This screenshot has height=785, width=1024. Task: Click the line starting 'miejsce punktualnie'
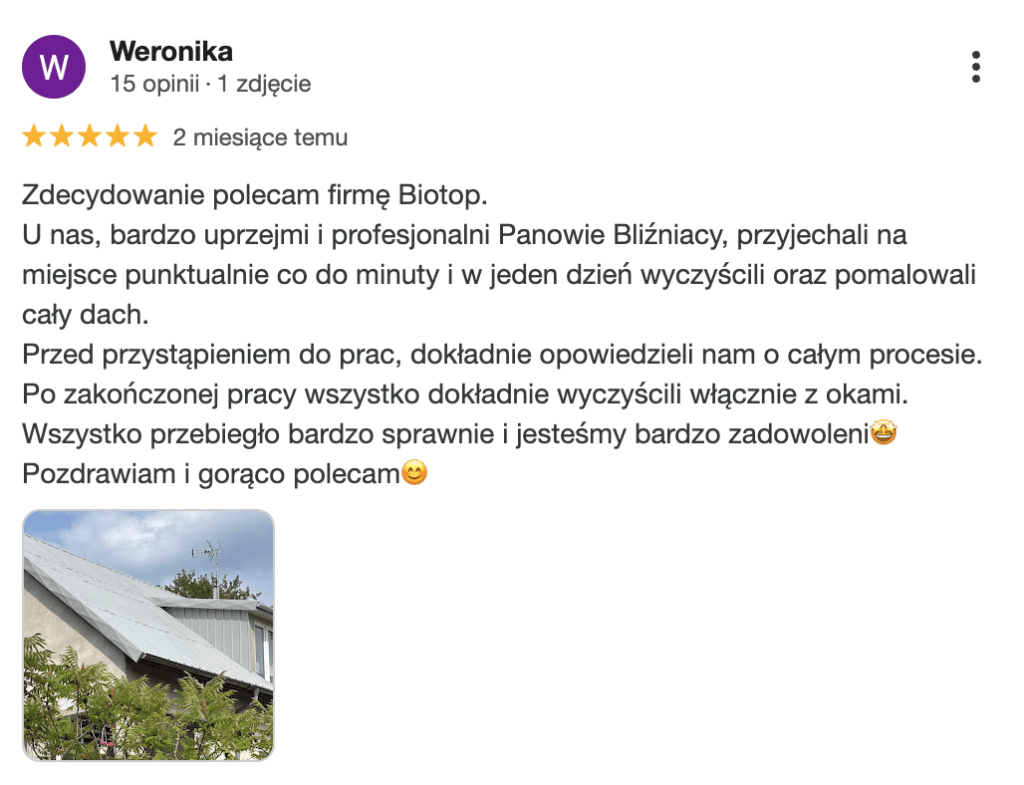click(x=498, y=274)
